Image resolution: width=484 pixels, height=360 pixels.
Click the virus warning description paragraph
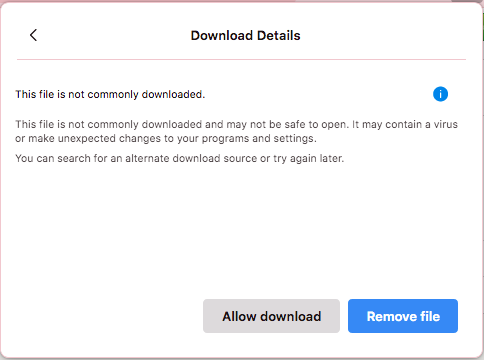click(236, 131)
